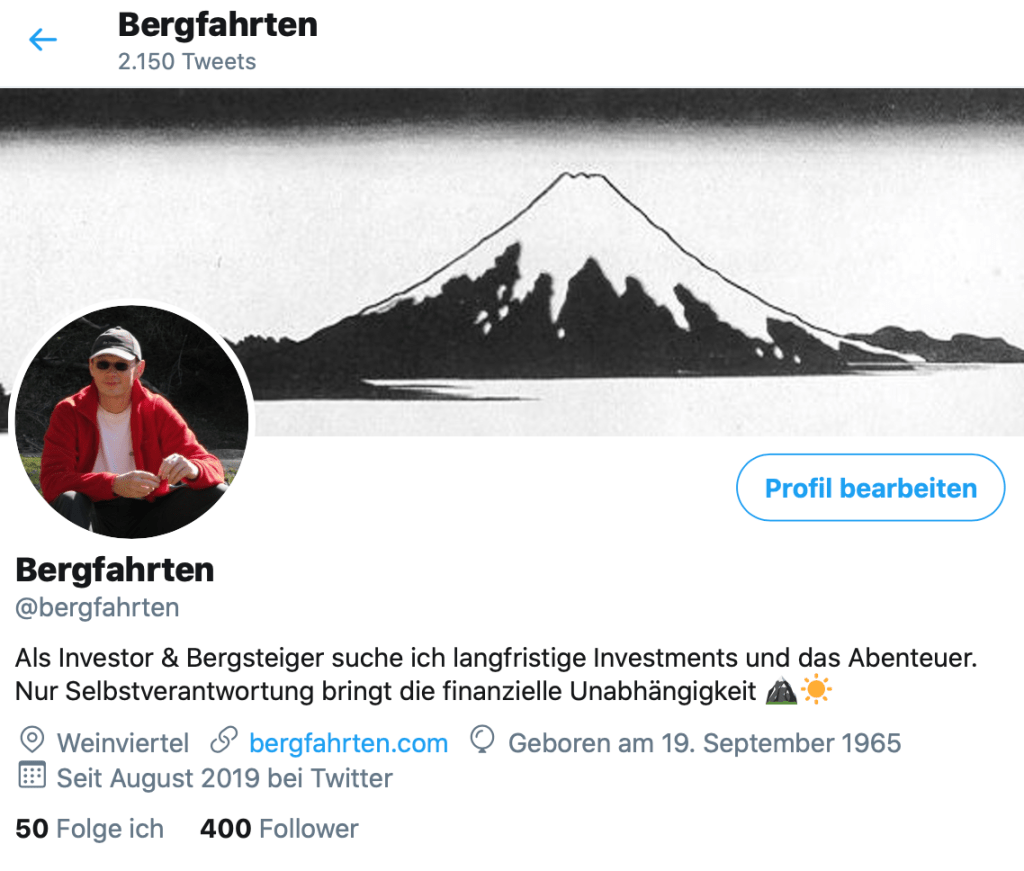Click the bold Bergfahrten profile name

(115, 570)
